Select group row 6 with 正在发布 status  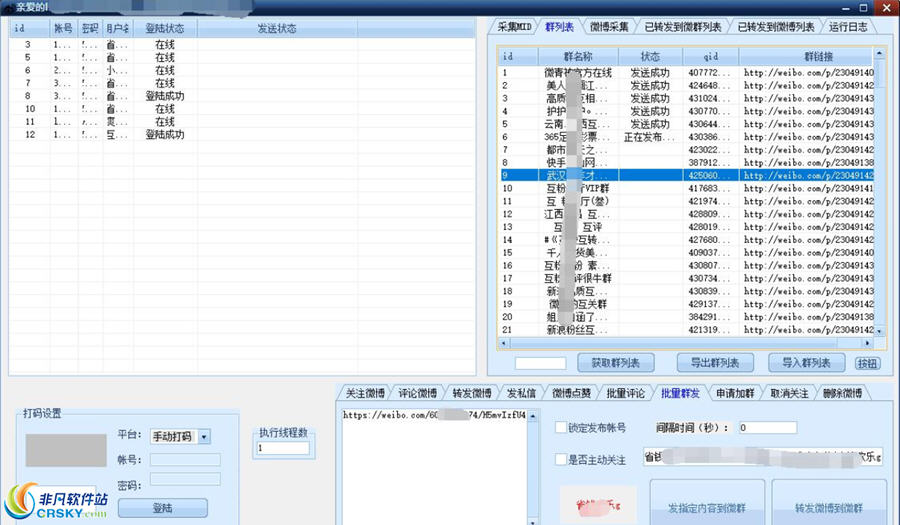pyautogui.click(x=685, y=137)
